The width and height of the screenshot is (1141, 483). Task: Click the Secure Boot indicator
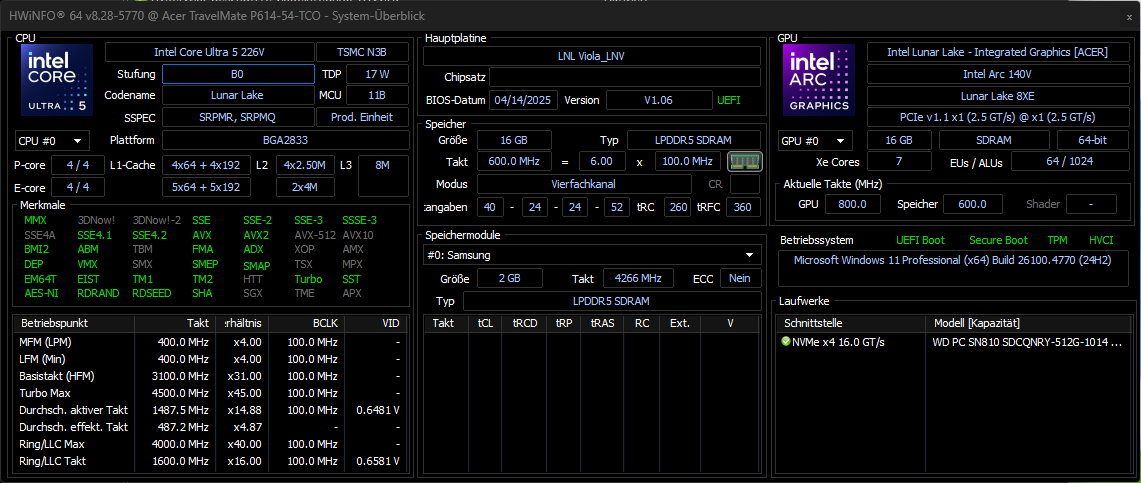tap(998, 240)
